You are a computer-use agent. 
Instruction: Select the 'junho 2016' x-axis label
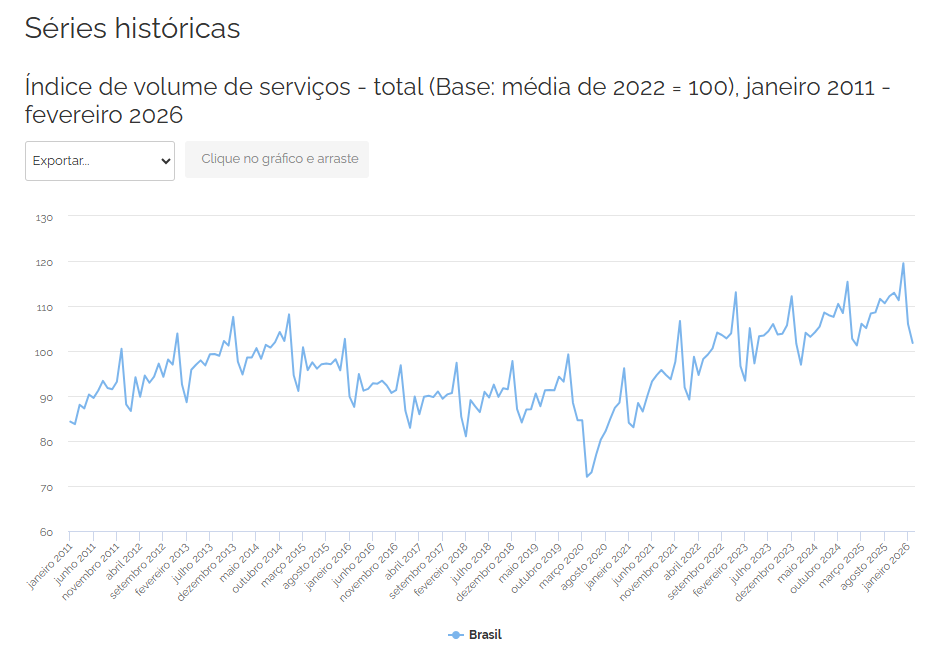(355, 564)
